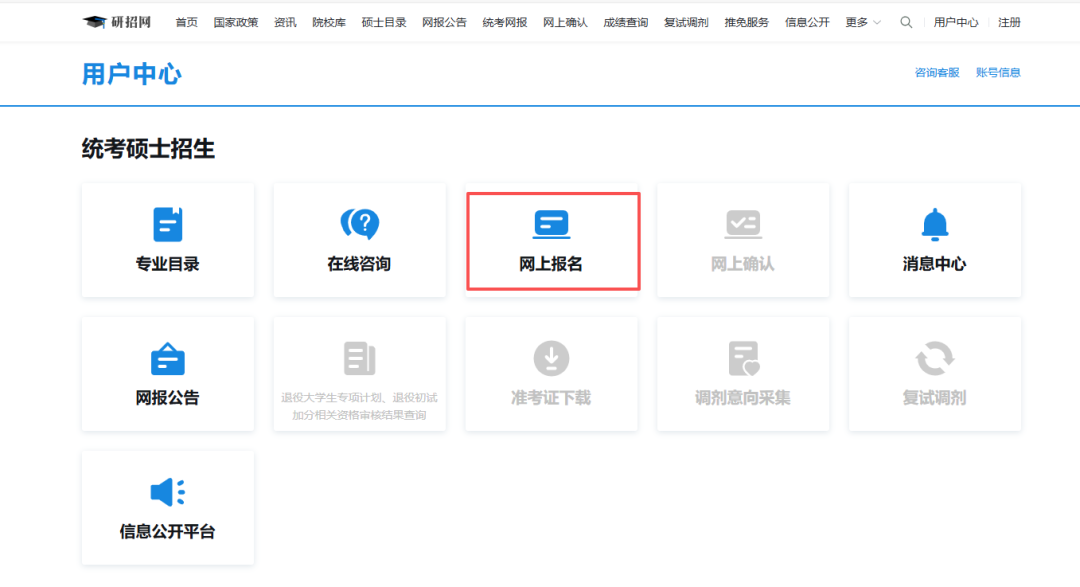Screen dimensions: 1080x587
Task: Click the 调剂意向采集 card
Action: 743,374
